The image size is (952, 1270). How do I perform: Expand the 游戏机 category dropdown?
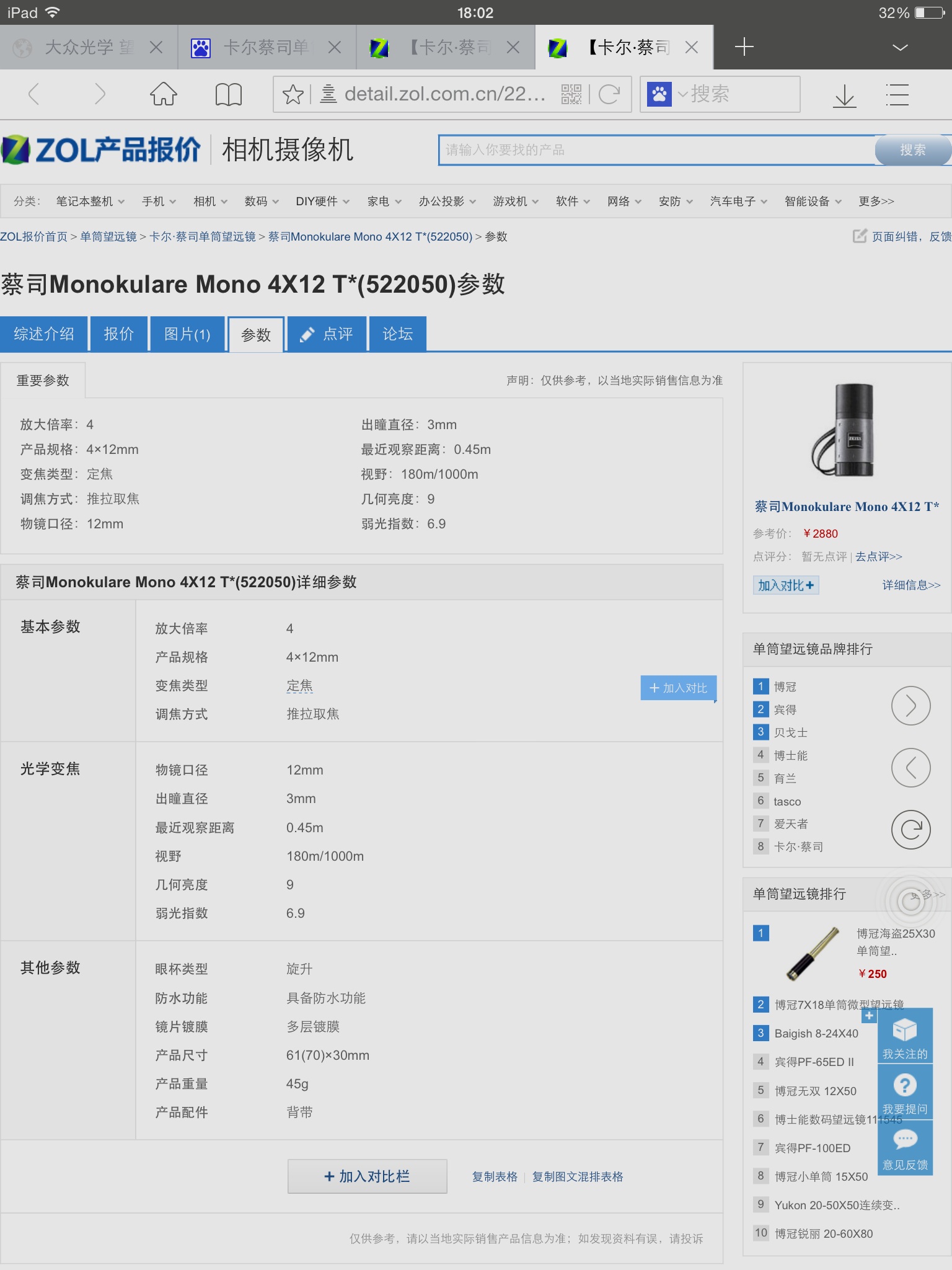coord(516,202)
